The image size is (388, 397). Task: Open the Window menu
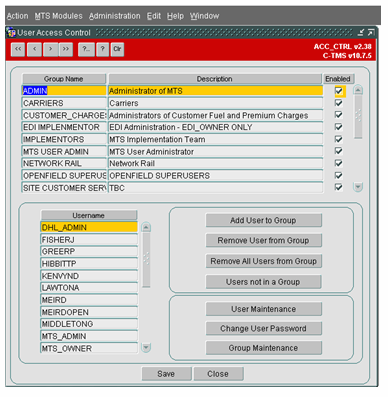[x=204, y=16]
